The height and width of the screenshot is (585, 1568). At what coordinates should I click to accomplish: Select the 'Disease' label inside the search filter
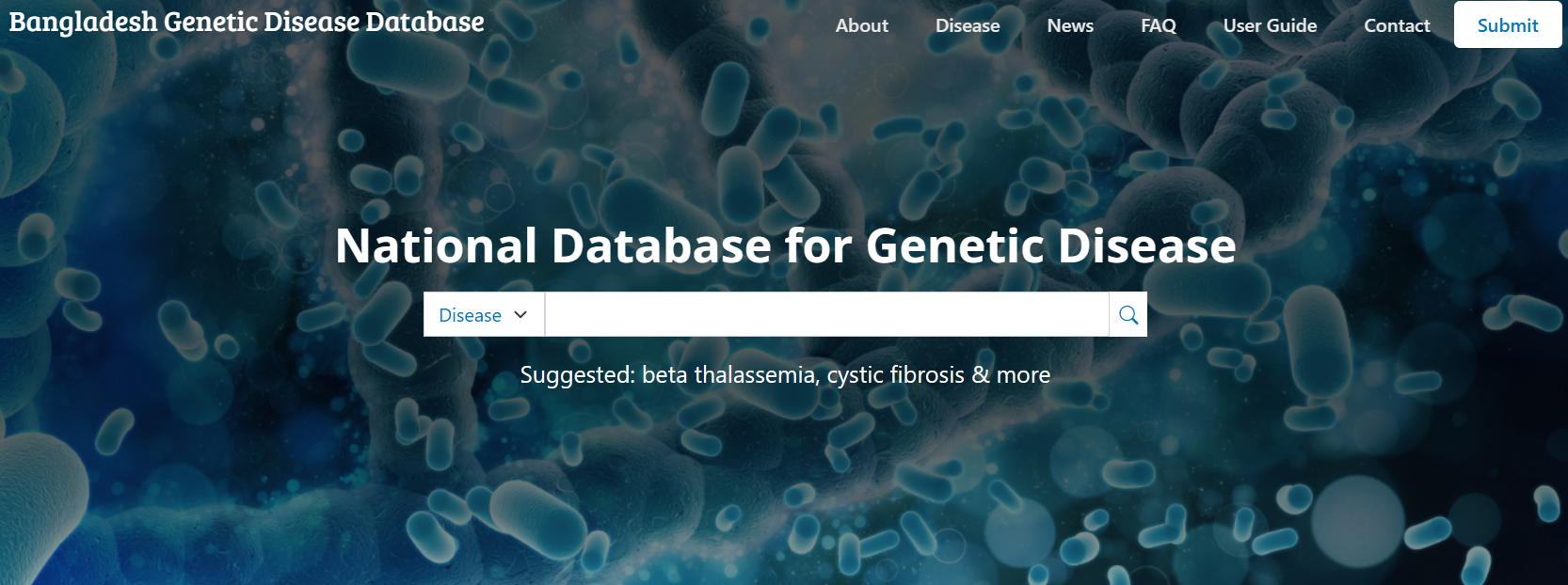click(x=470, y=316)
